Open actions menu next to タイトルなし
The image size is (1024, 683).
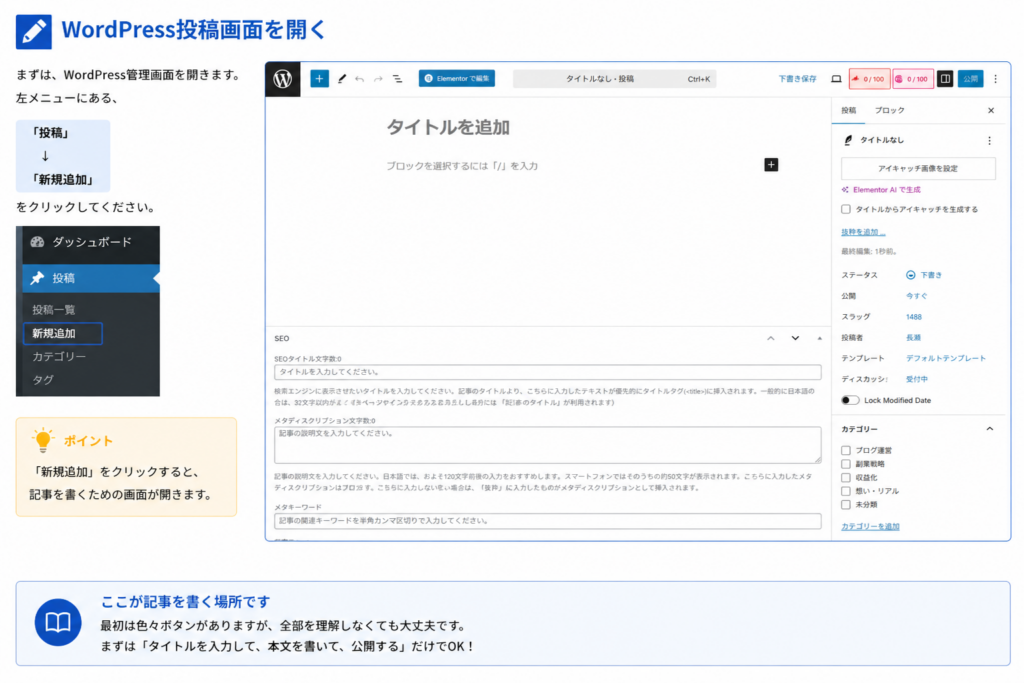point(989,140)
